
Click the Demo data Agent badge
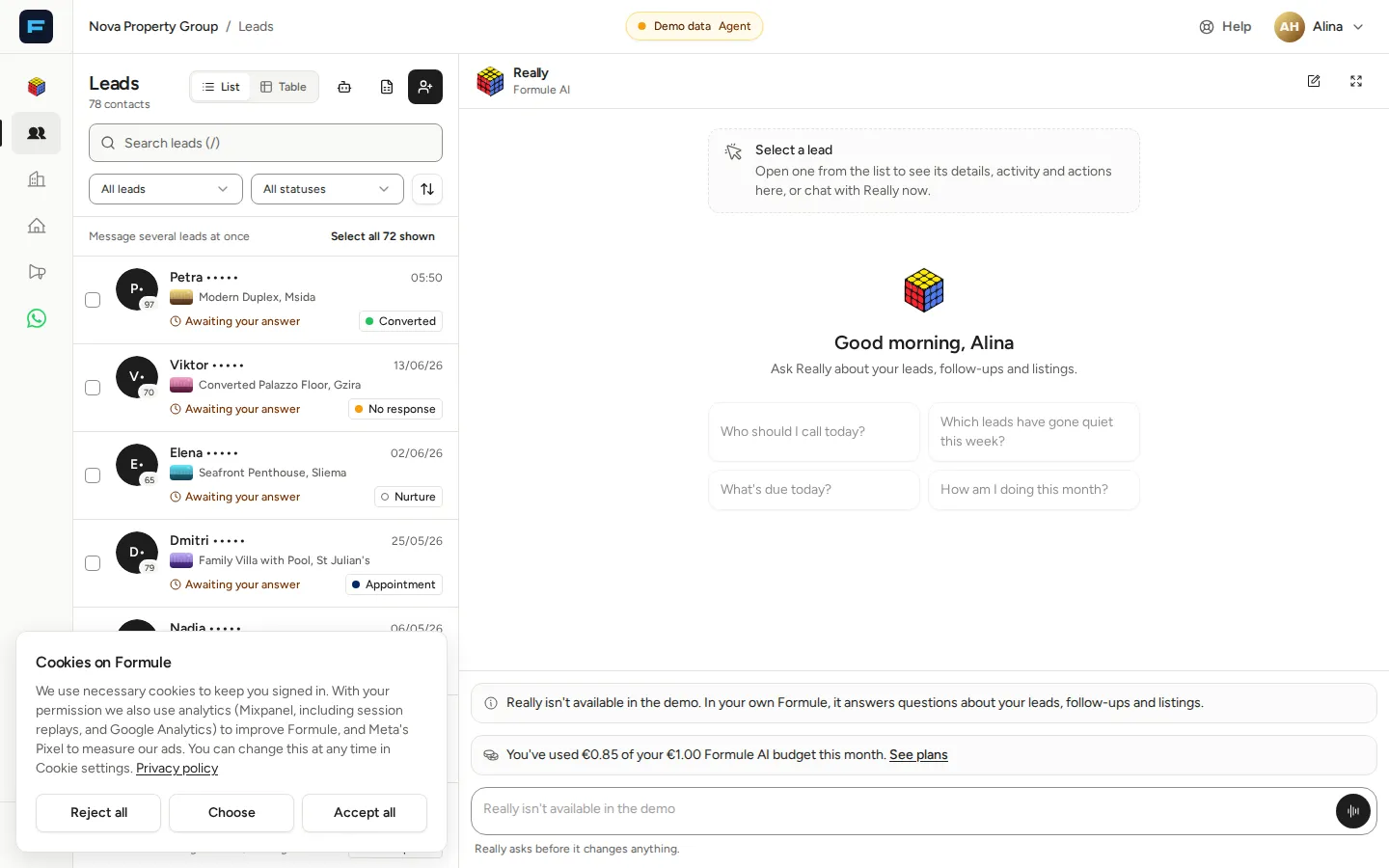click(694, 27)
